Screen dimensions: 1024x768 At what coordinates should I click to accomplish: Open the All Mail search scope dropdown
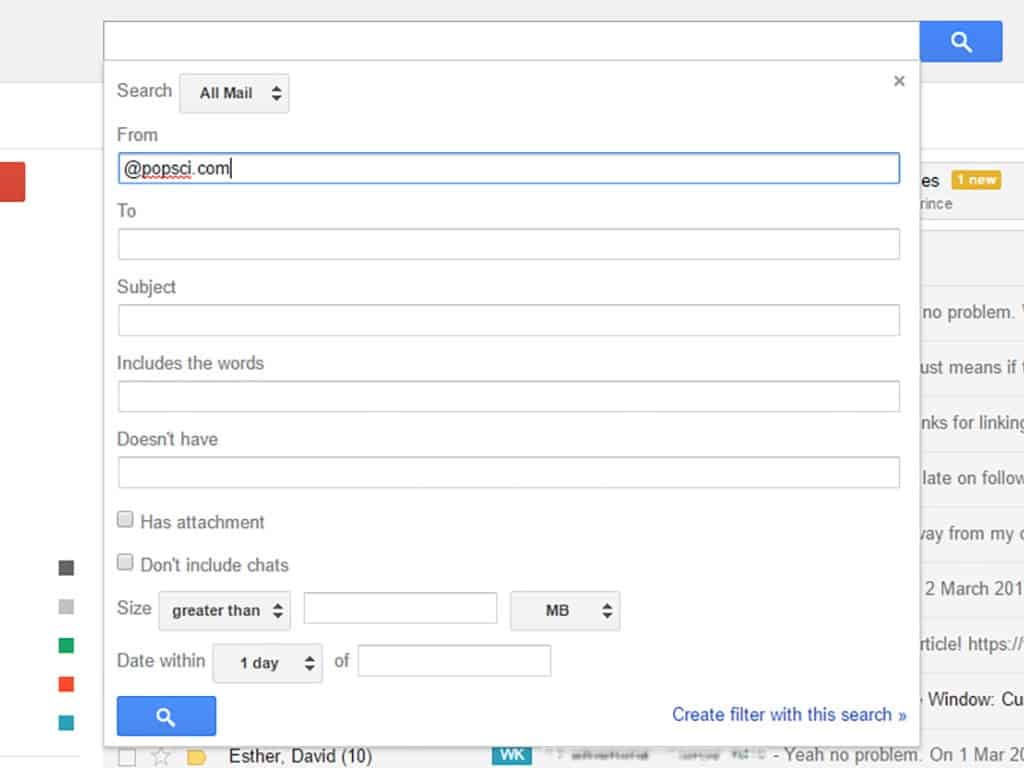[234, 93]
